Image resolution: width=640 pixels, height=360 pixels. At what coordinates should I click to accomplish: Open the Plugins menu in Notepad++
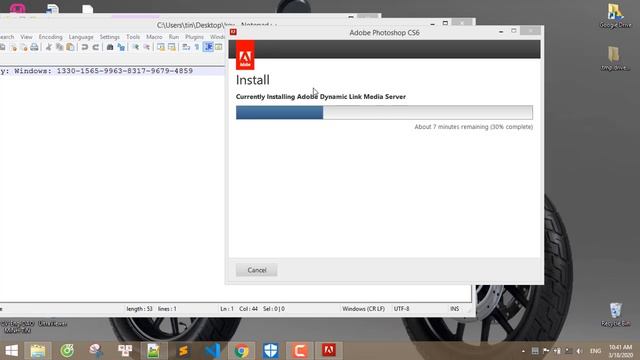(194, 37)
